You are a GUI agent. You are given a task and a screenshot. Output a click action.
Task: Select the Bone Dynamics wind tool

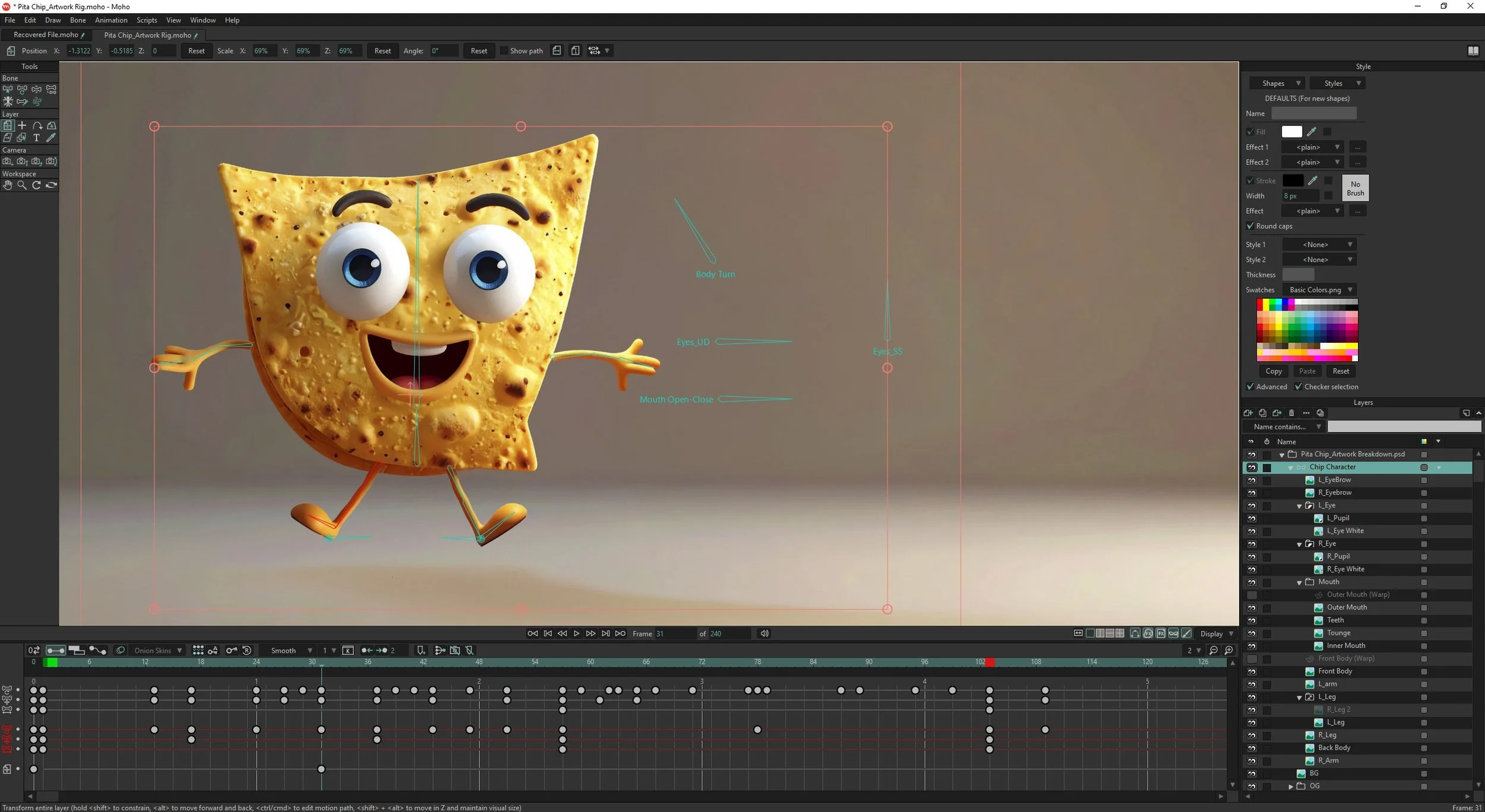37,102
